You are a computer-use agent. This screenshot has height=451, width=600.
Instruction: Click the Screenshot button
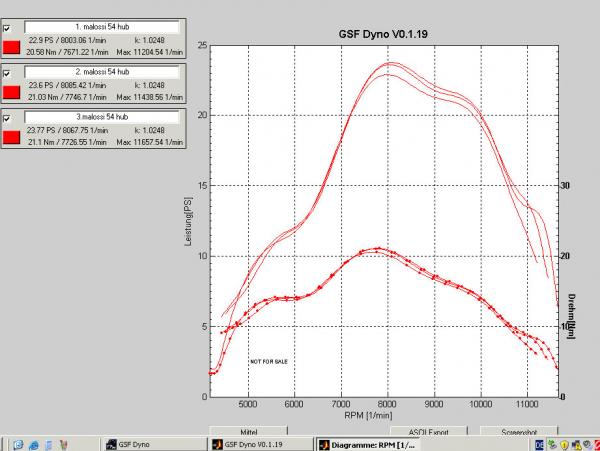pos(519,431)
